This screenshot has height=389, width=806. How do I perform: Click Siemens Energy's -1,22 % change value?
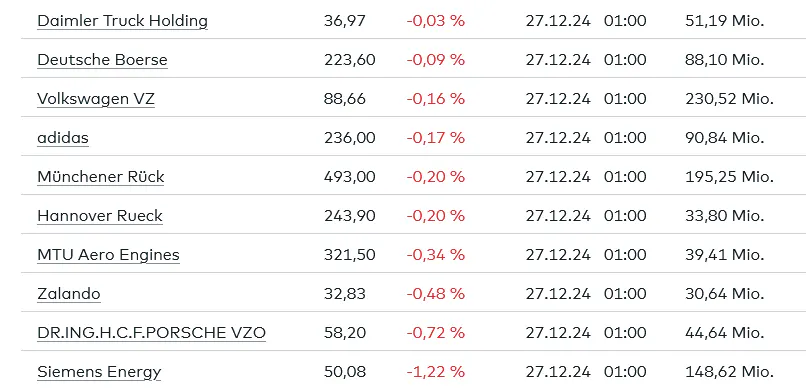(x=435, y=372)
